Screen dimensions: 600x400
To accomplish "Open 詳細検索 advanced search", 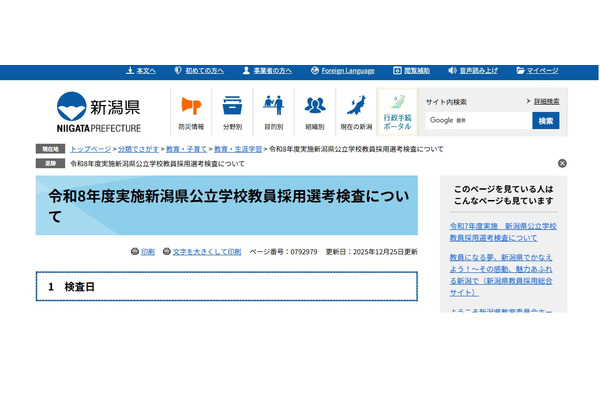I will coord(546,101).
